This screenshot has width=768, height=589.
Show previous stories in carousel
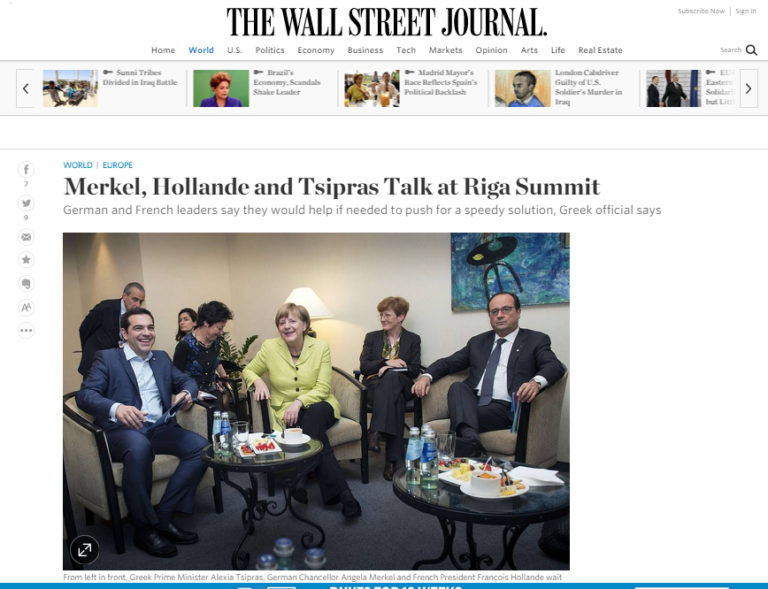pos(25,89)
